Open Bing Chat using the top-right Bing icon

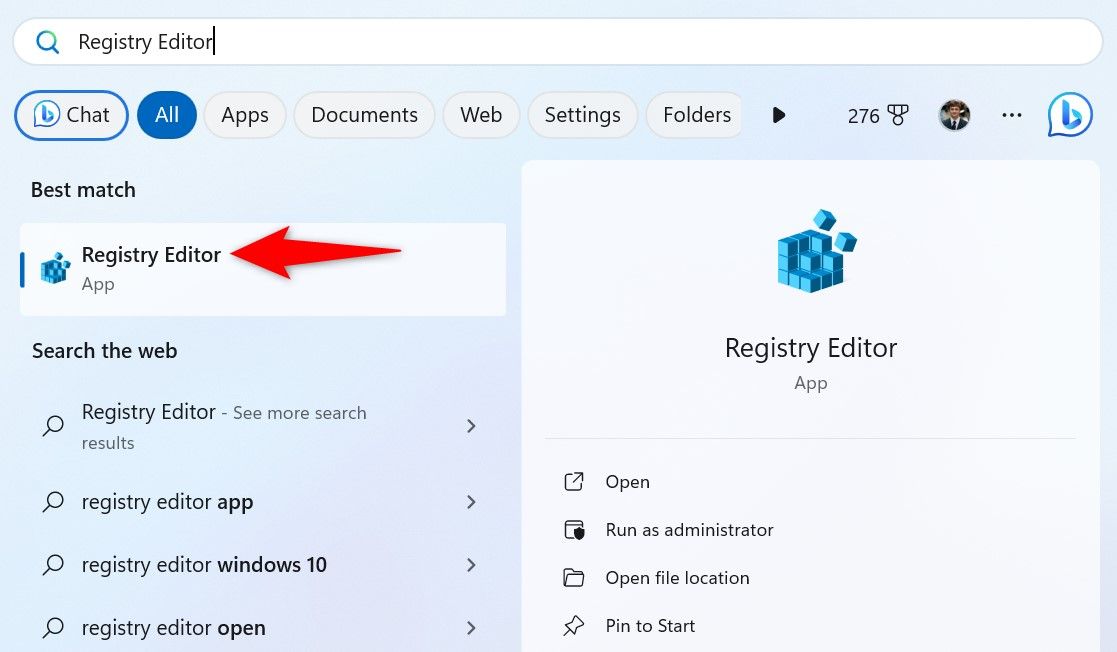[1070, 115]
